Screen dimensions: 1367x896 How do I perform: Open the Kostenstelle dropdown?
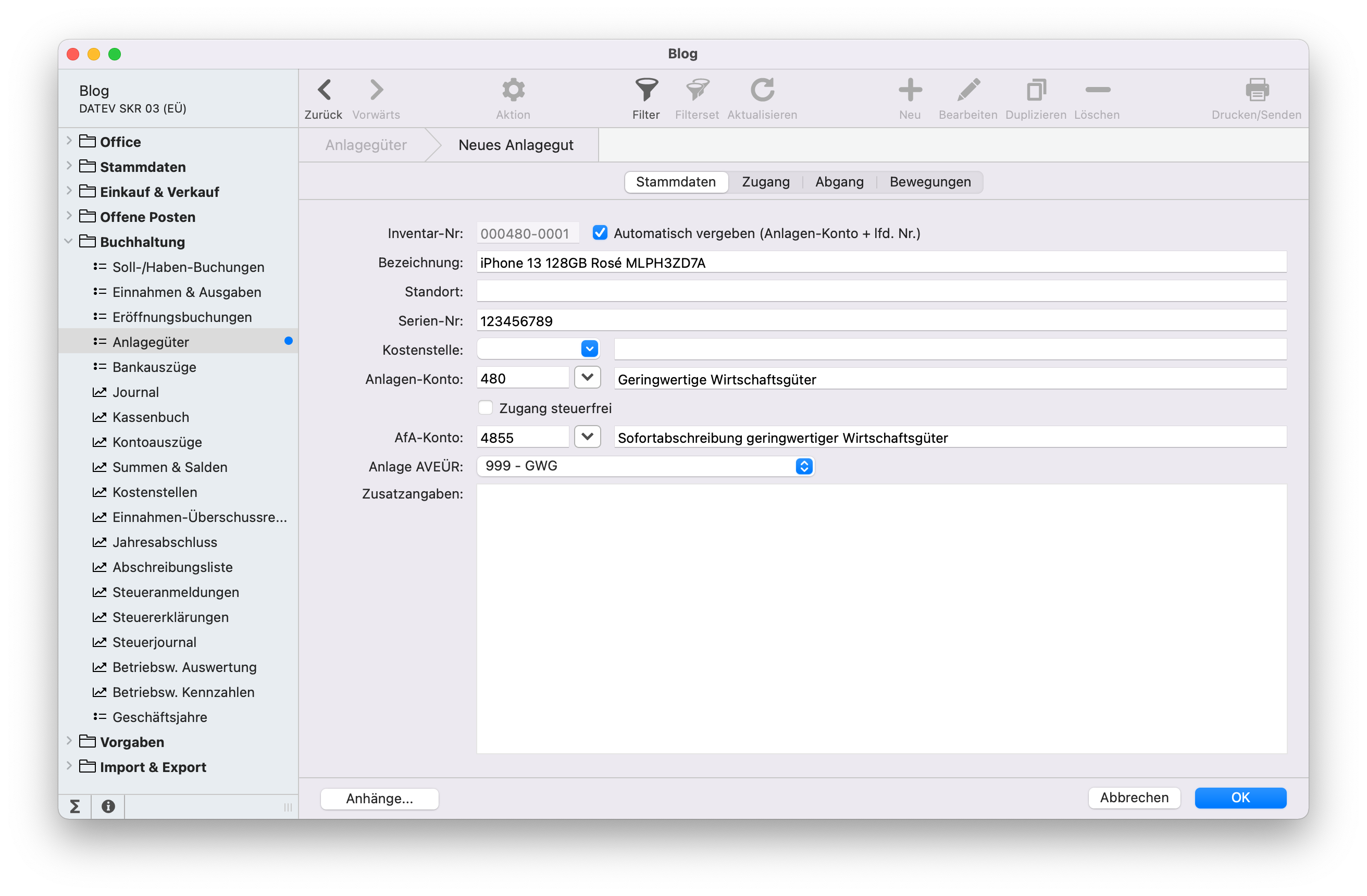pos(589,349)
